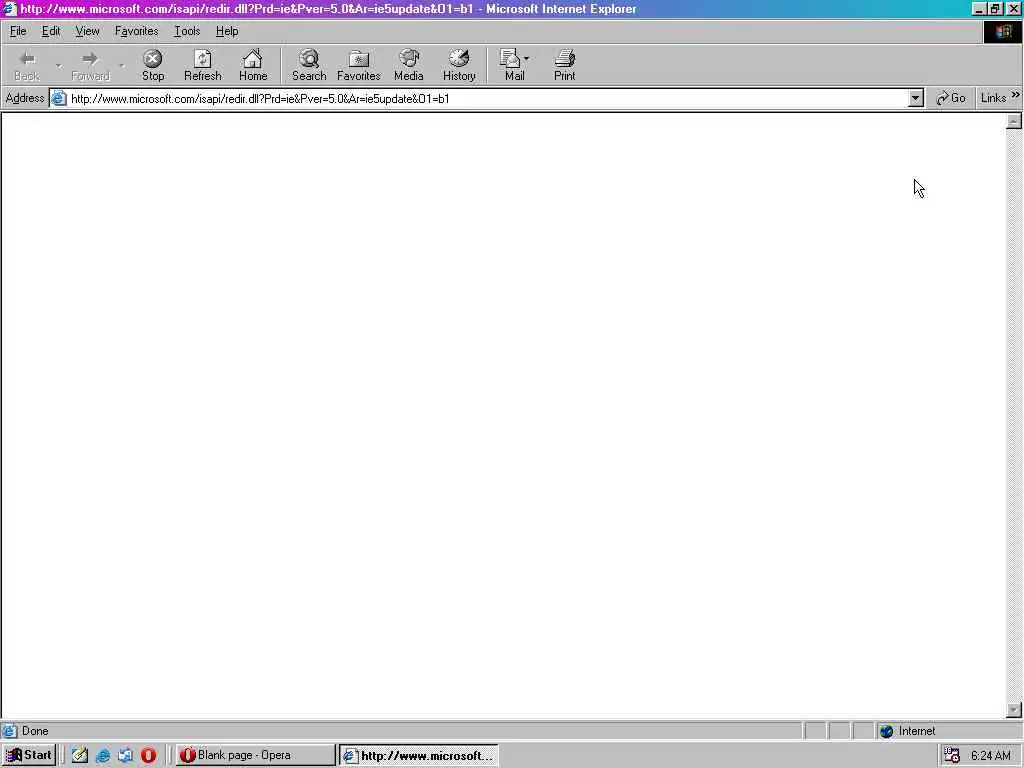Launch Opera from Quick Launch
This screenshot has height=768, width=1024.
pos(148,756)
